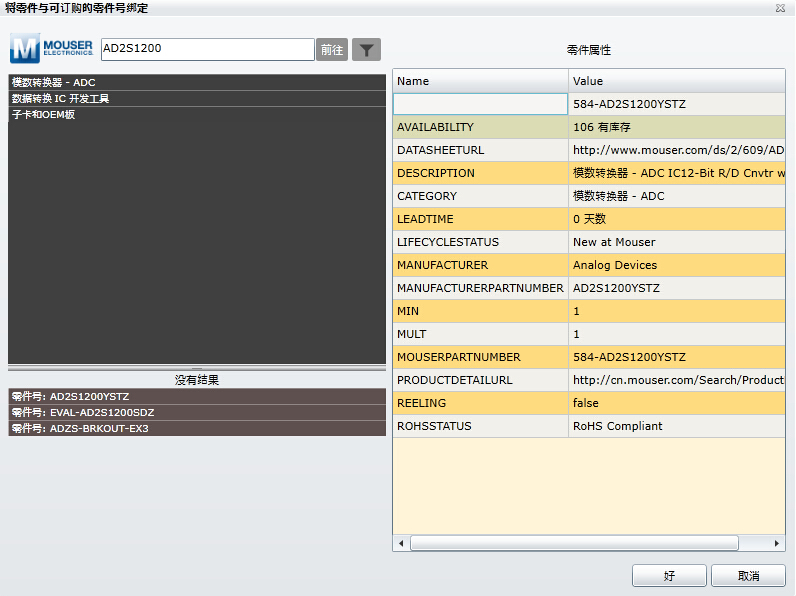Viewport: 796px width, 596px height.
Task: Select category 数据转换 IC 开发工具
Action: [197, 98]
